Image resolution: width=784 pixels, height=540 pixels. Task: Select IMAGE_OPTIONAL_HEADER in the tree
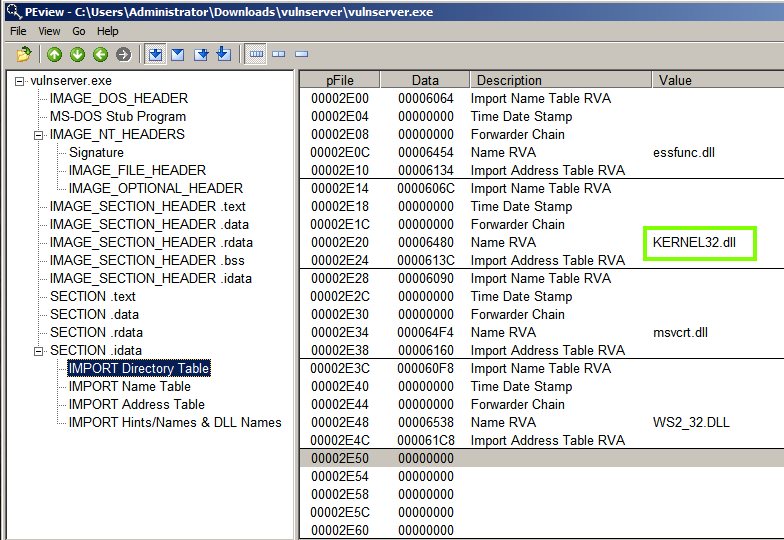coord(156,188)
